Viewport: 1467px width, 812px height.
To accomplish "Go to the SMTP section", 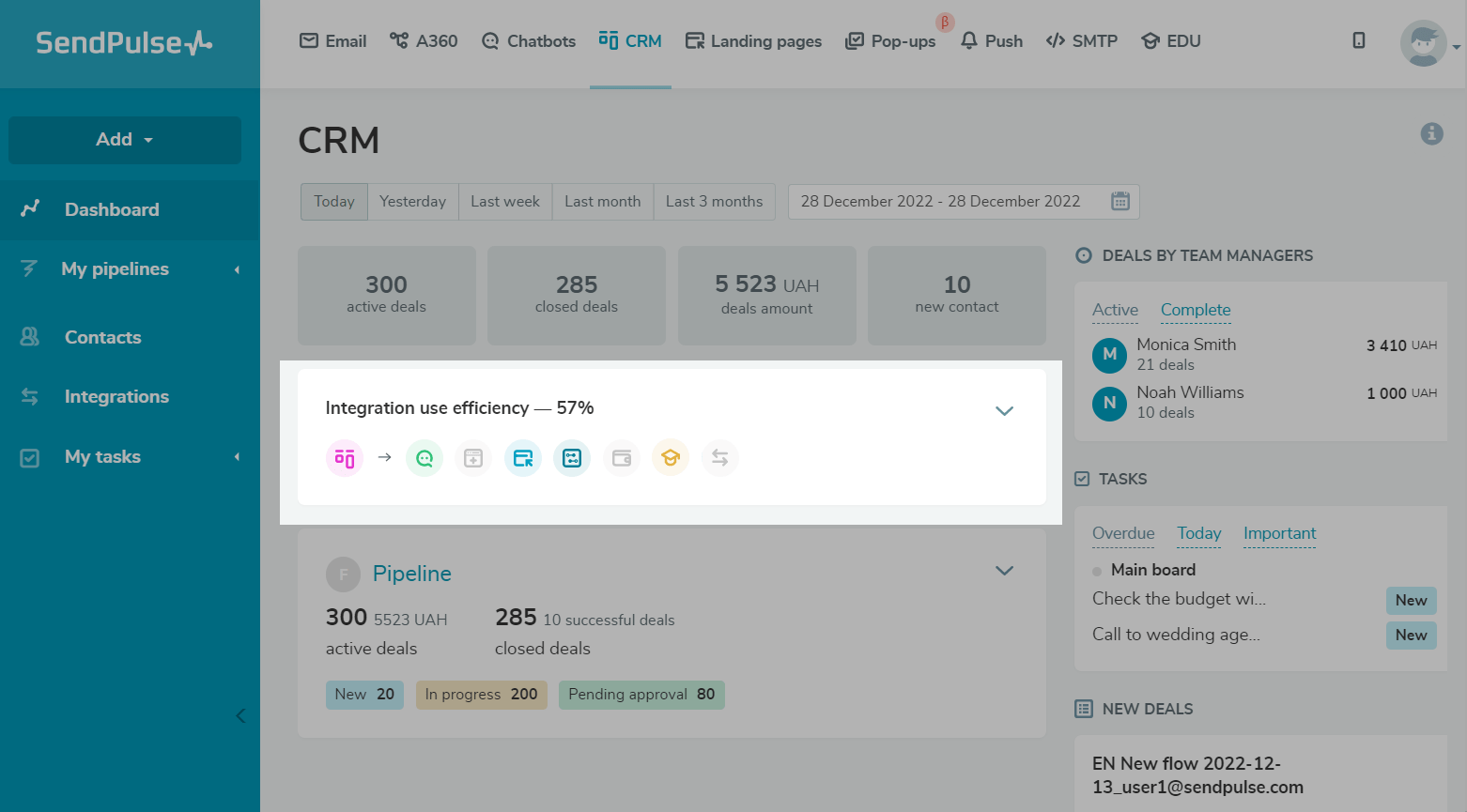I will tap(1082, 41).
